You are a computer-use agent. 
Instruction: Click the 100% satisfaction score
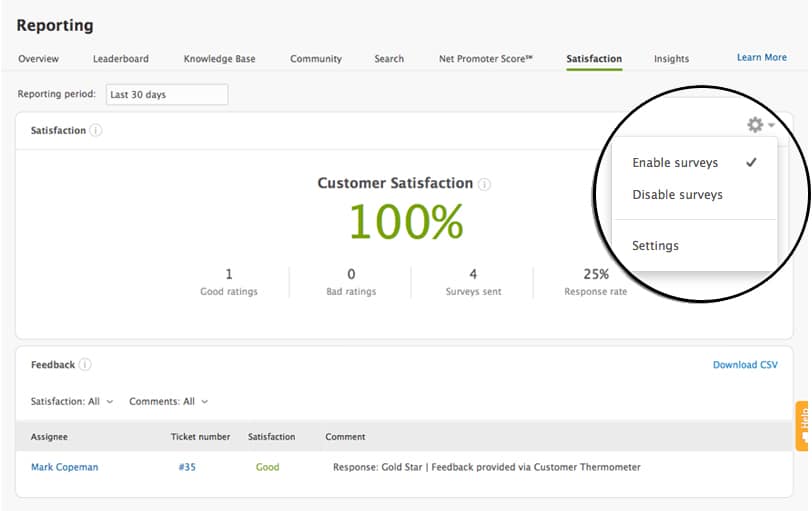coord(407,222)
